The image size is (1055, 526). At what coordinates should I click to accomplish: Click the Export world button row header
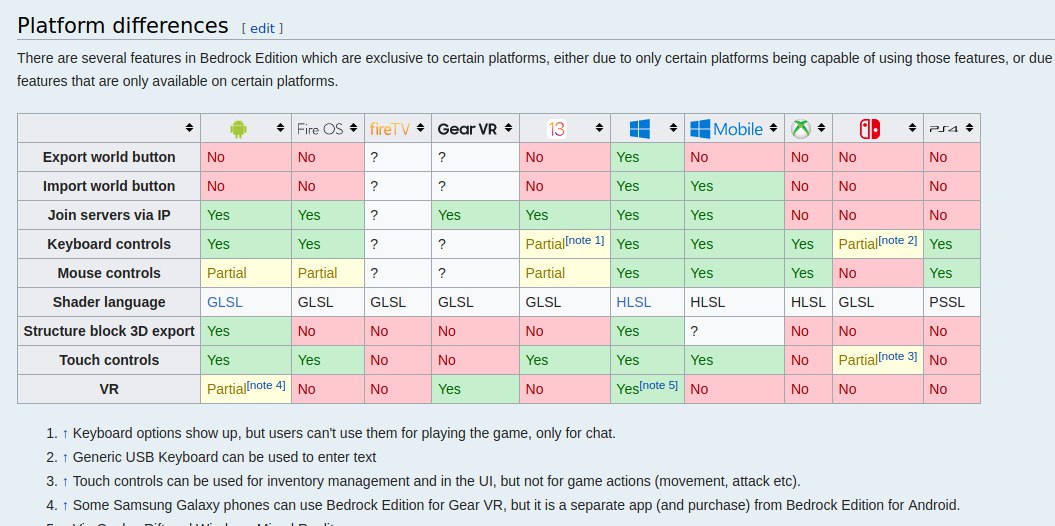pyautogui.click(x=109, y=157)
